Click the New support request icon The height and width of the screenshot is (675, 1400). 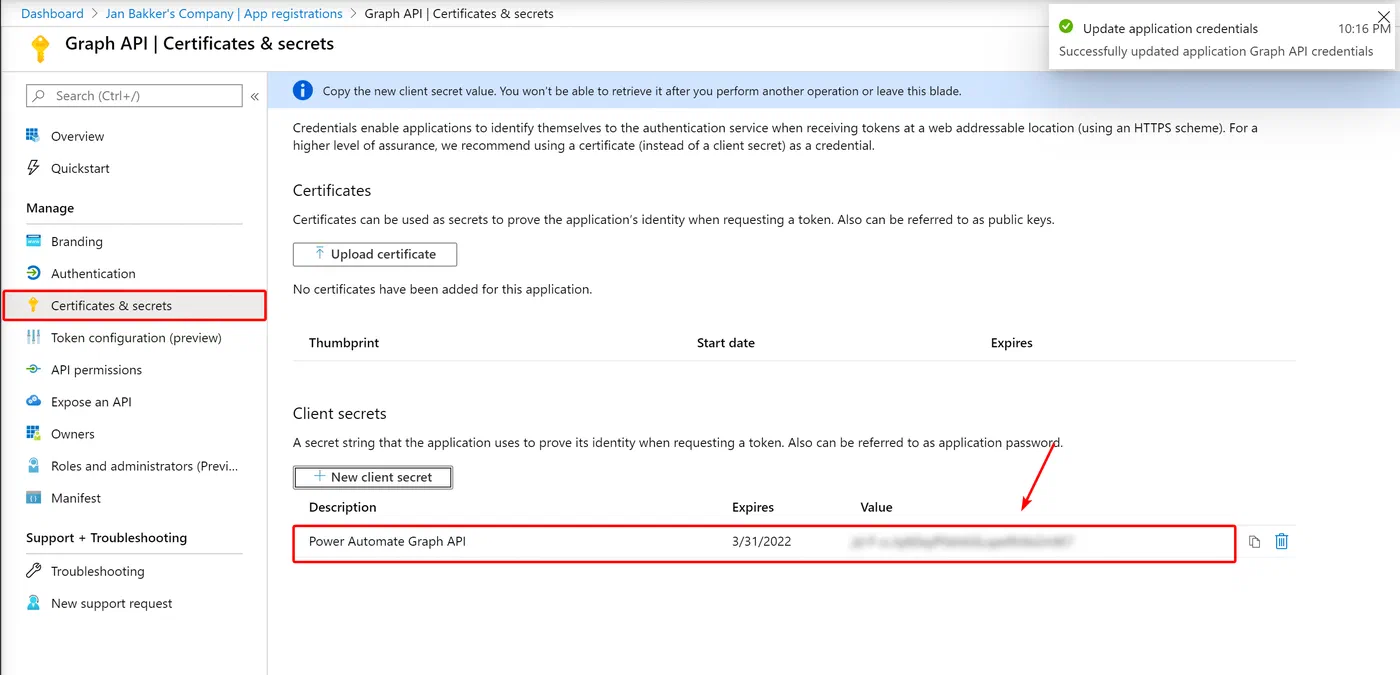click(33, 603)
